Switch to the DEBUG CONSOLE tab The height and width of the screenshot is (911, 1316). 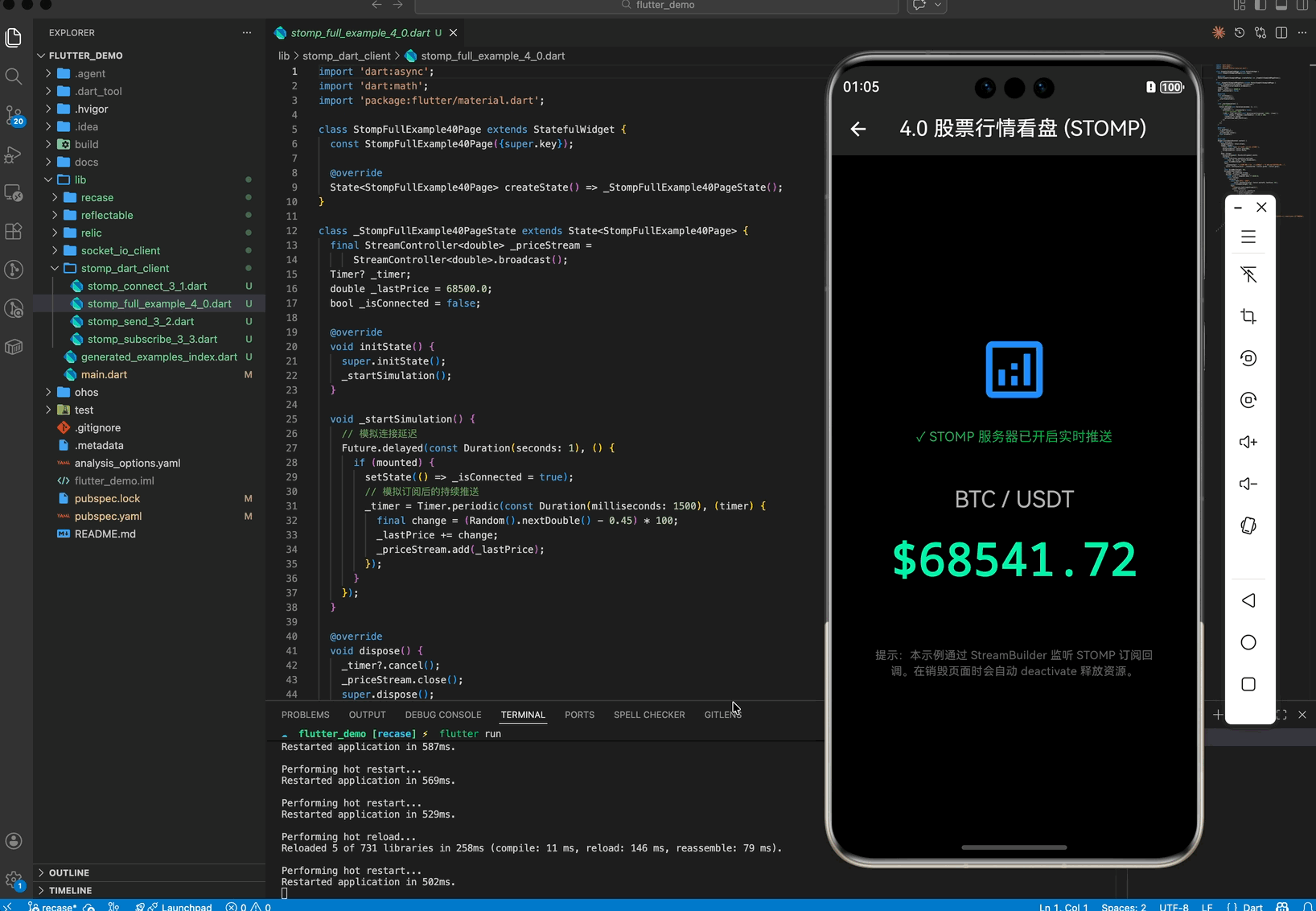tap(443, 715)
